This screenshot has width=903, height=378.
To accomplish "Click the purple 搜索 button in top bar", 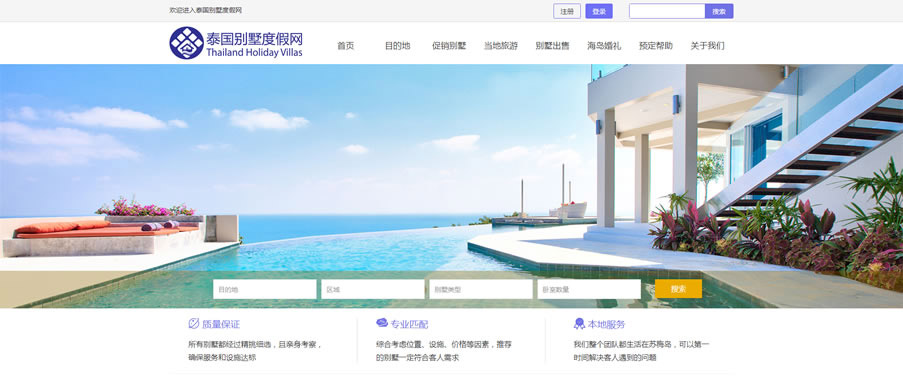I will pos(719,11).
